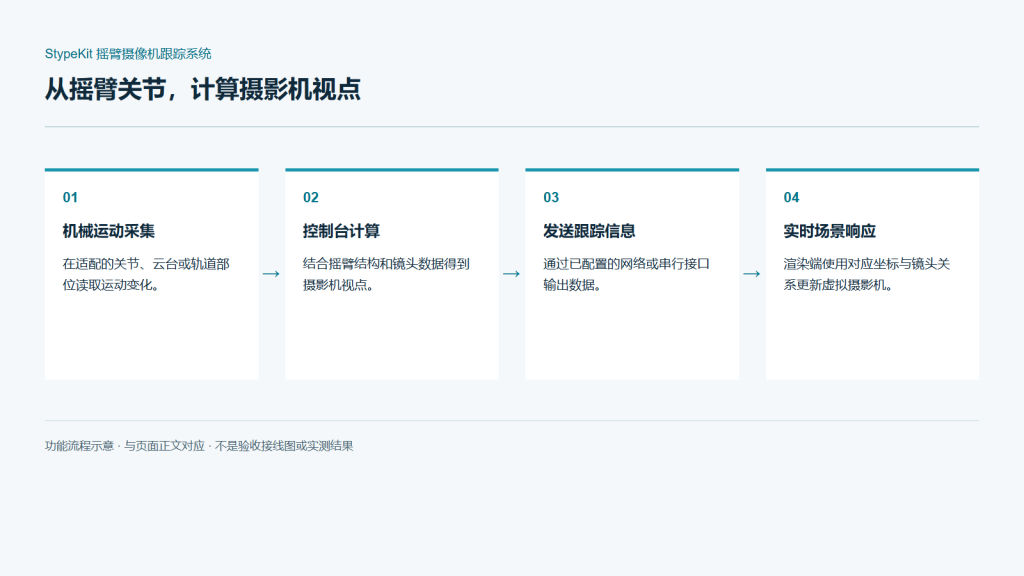Image resolution: width=1024 pixels, height=576 pixels.
Task: Select step number '03'
Action: click(x=551, y=197)
